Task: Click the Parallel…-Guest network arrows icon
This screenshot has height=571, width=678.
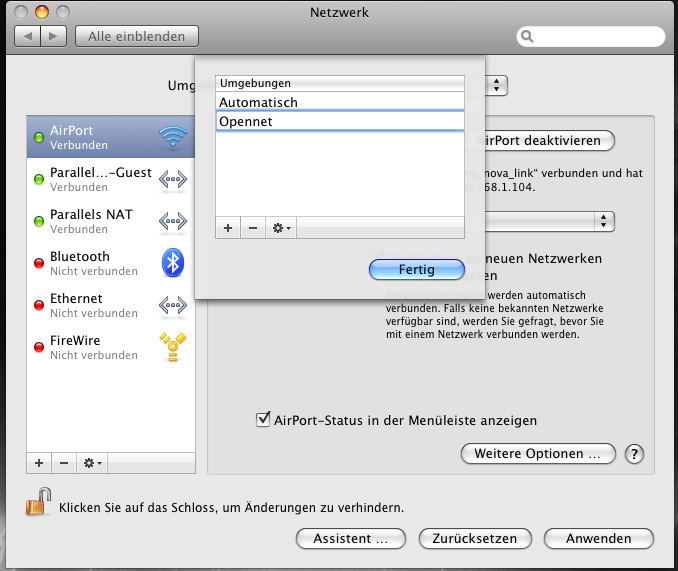Action: 173,179
